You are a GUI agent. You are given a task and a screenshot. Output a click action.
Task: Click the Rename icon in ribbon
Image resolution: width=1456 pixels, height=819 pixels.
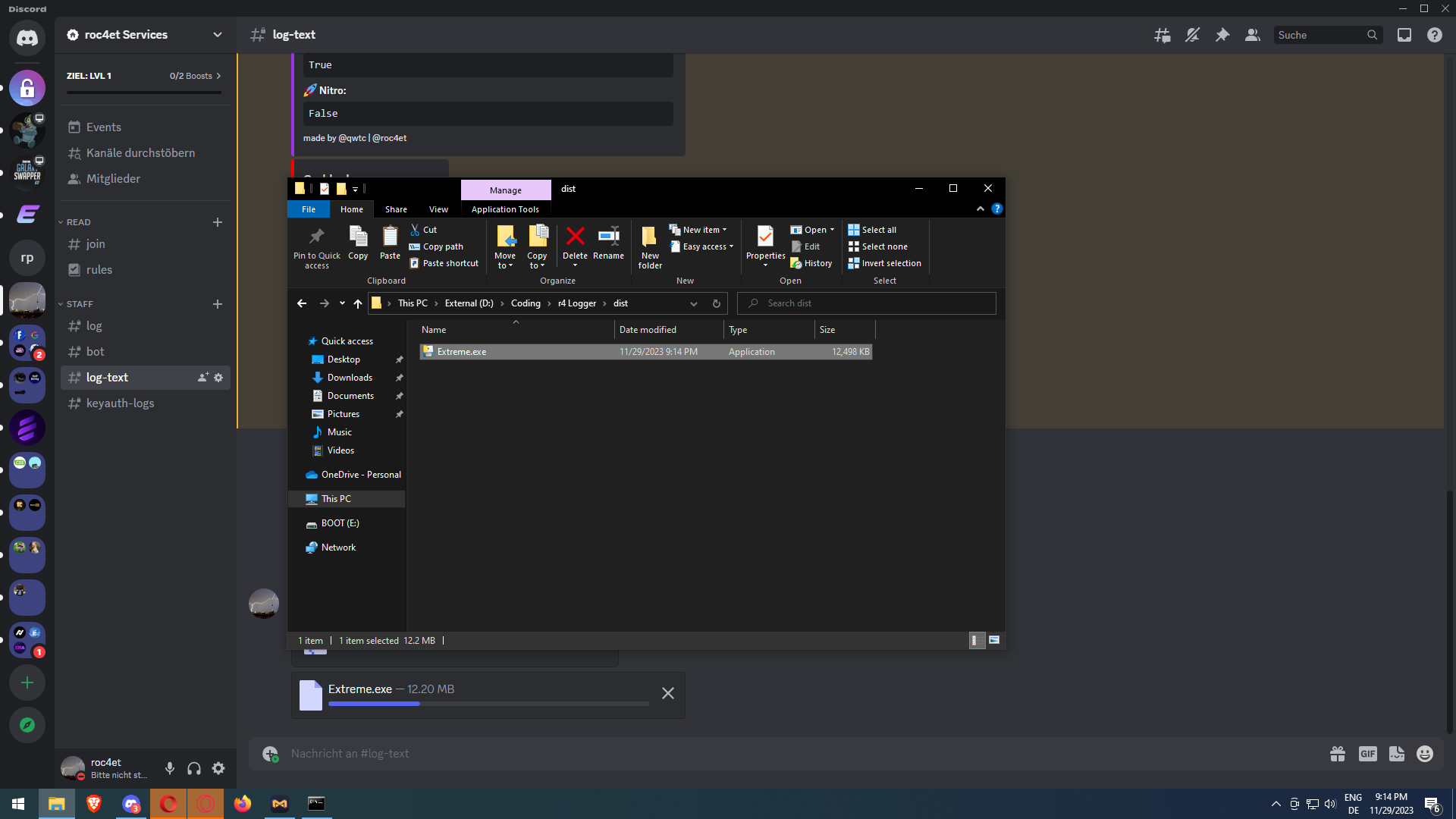coord(608,238)
